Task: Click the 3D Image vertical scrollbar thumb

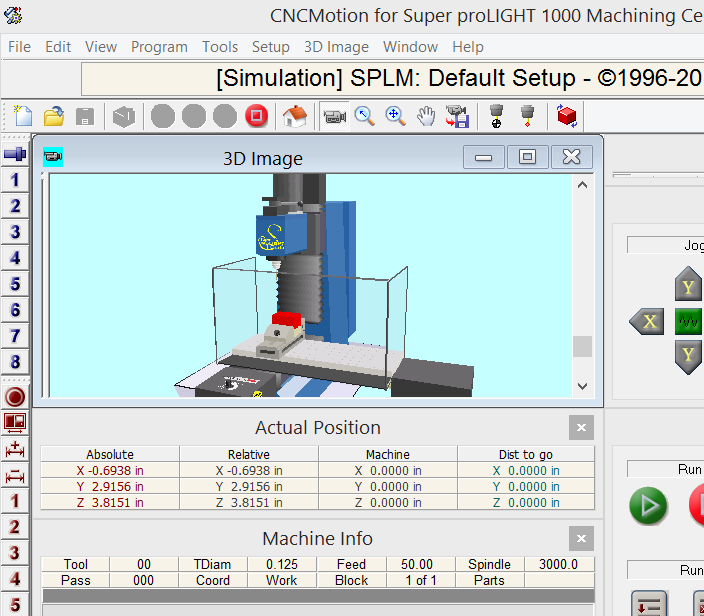Action: pyautogui.click(x=582, y=347)
